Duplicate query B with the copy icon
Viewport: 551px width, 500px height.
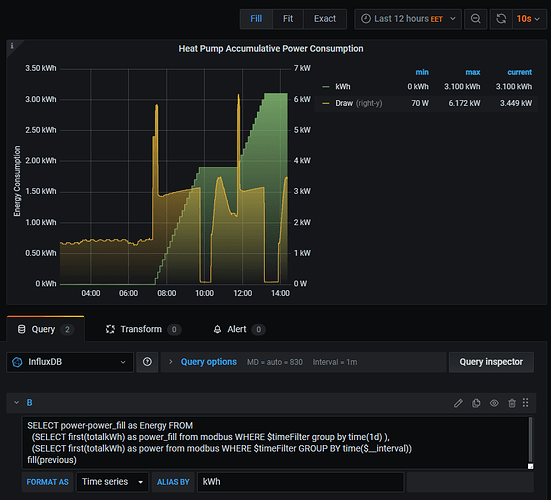(x=476, y=403)
